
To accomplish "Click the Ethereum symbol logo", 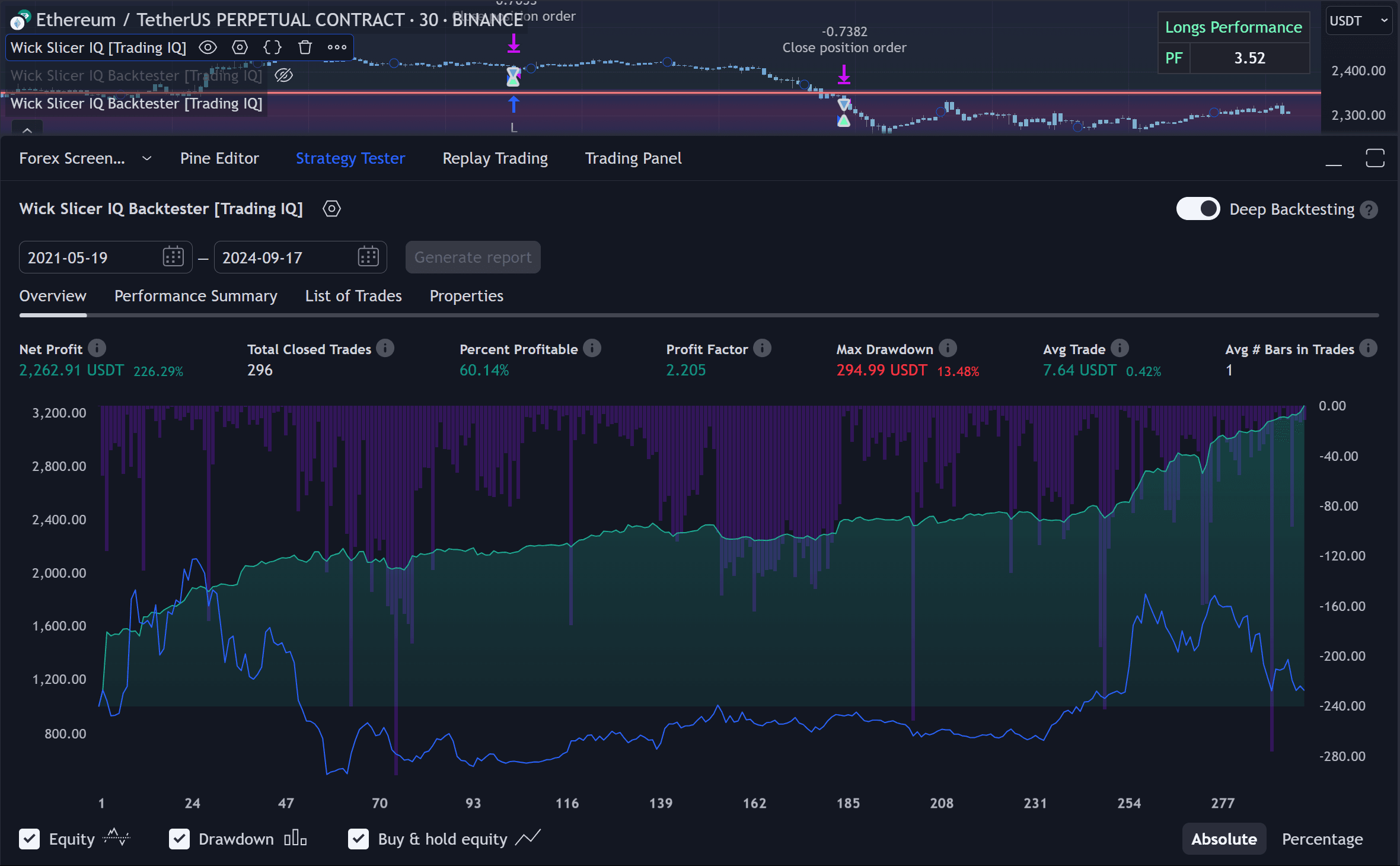I will (21, 20).
